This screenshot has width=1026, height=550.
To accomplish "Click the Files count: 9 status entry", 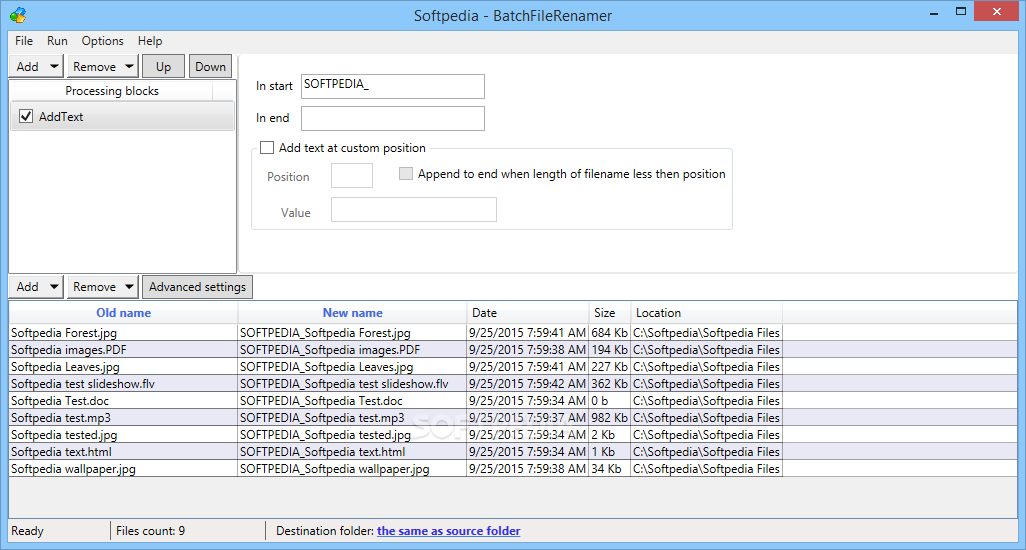I will tap(150, 531).
